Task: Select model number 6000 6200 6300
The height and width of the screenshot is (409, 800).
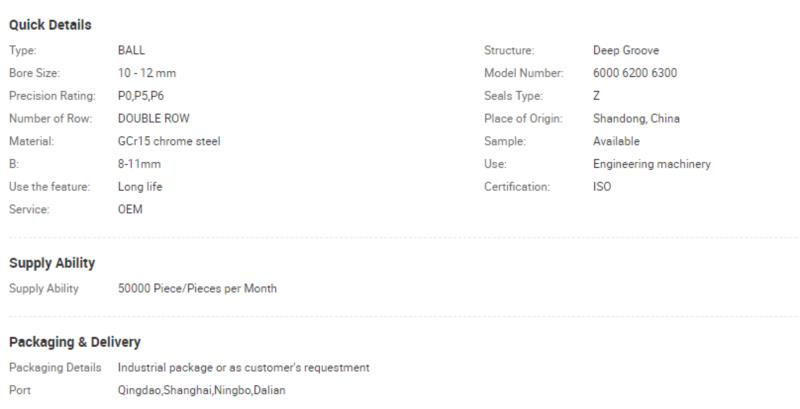Action: click(x=635, y=73)
